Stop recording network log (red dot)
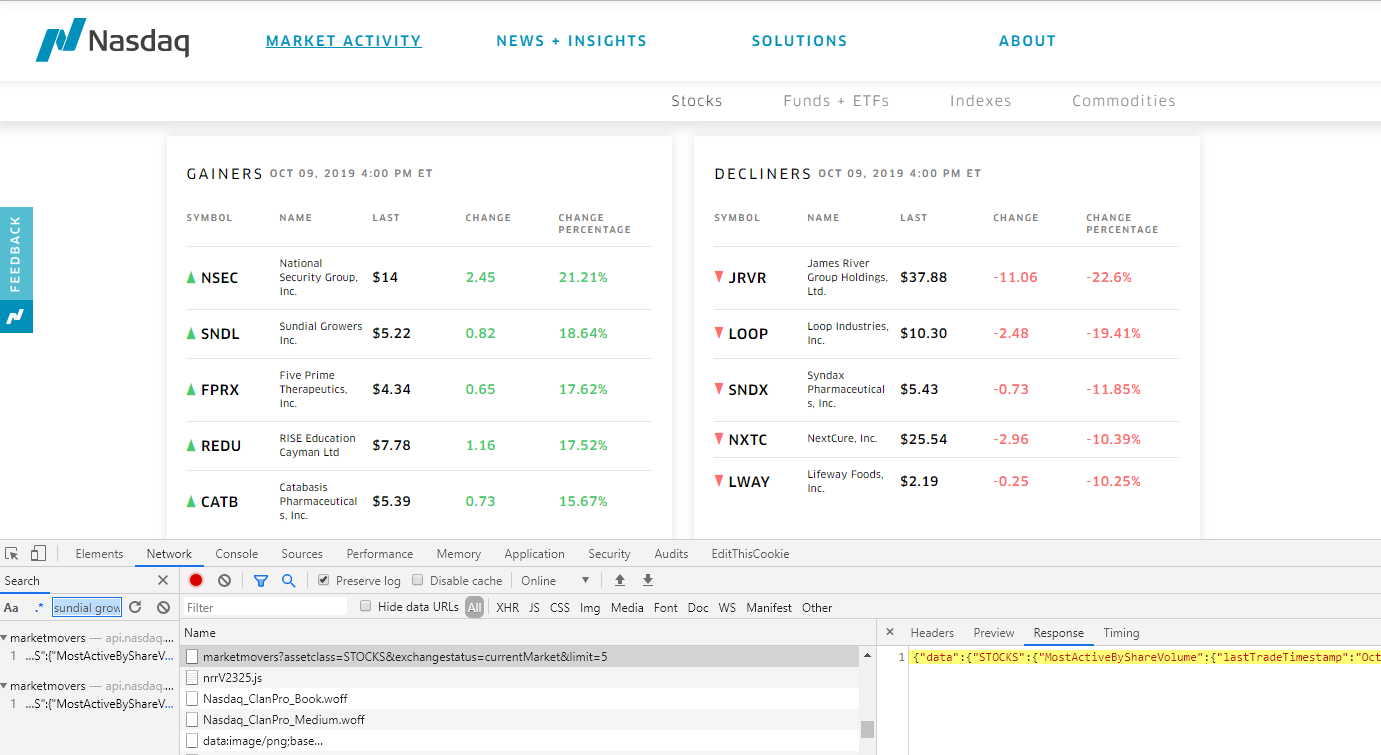1381x755 pixels. (x=196, y=580)
